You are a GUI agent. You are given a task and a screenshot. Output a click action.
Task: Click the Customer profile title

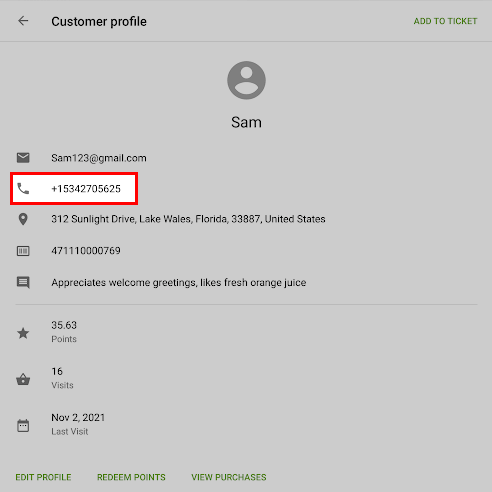[x=99, y=21]
